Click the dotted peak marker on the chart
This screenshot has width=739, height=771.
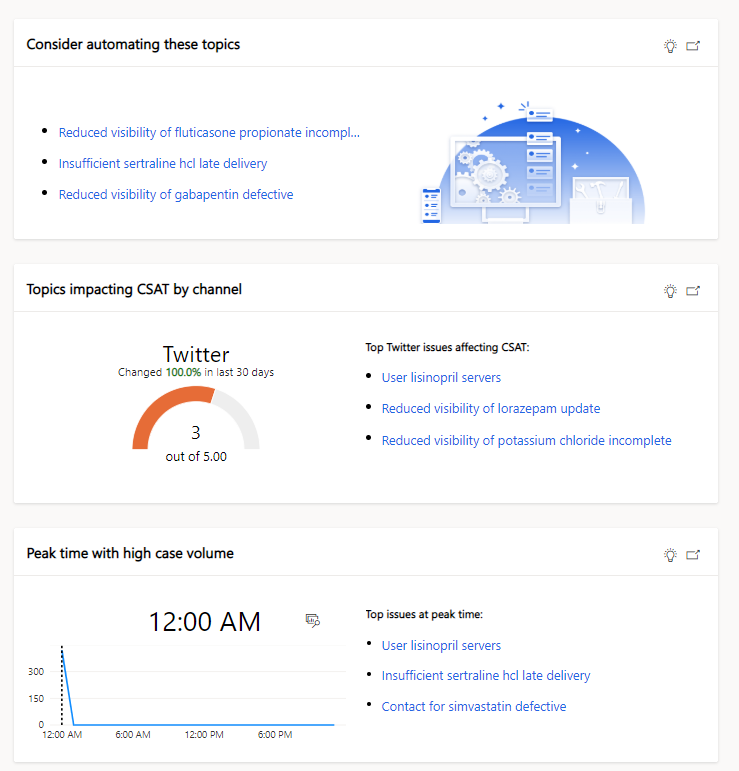pyautogui.click(x=62, y=685)
